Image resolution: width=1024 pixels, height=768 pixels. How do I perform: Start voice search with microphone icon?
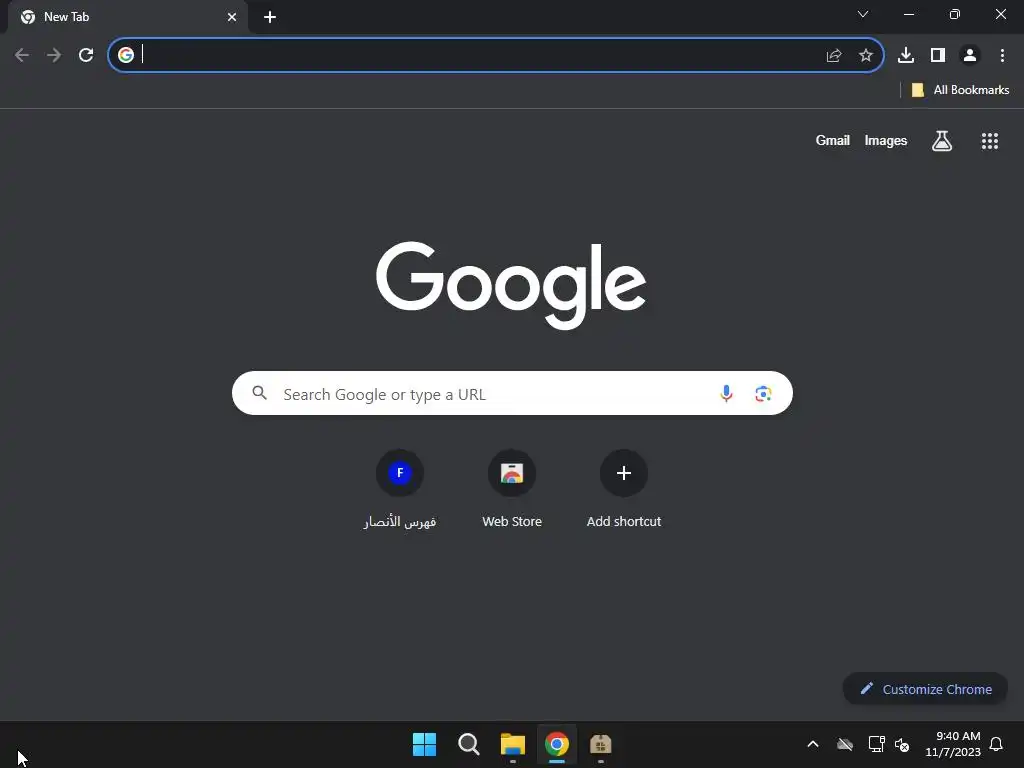(726, 393)
